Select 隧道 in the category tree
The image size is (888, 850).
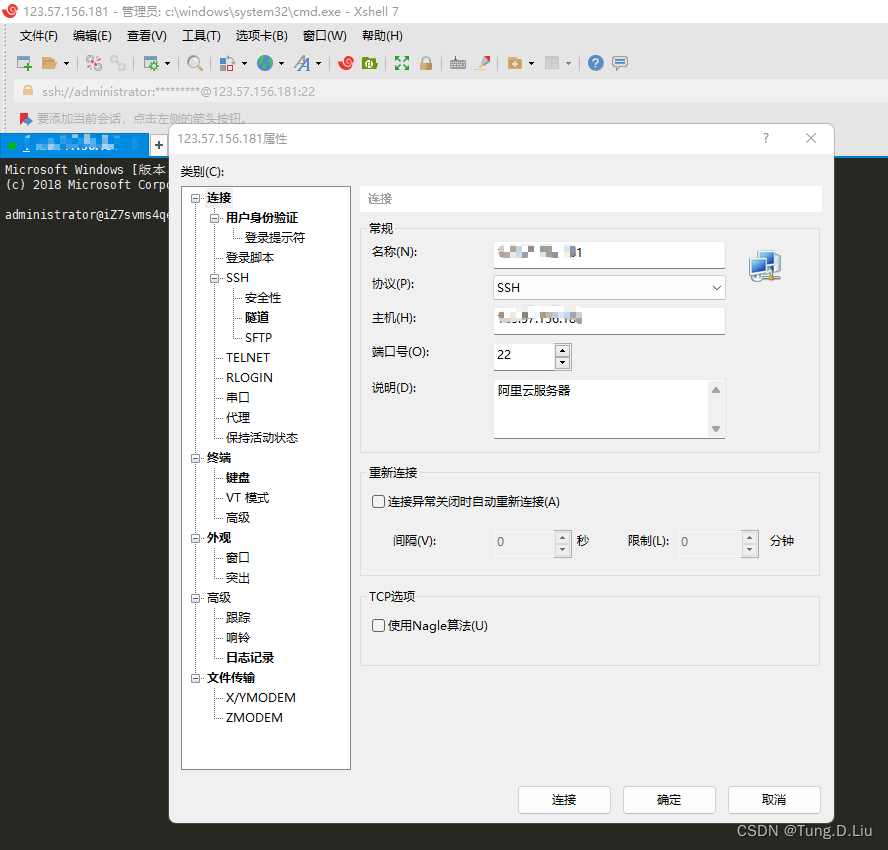coord(257,318)
